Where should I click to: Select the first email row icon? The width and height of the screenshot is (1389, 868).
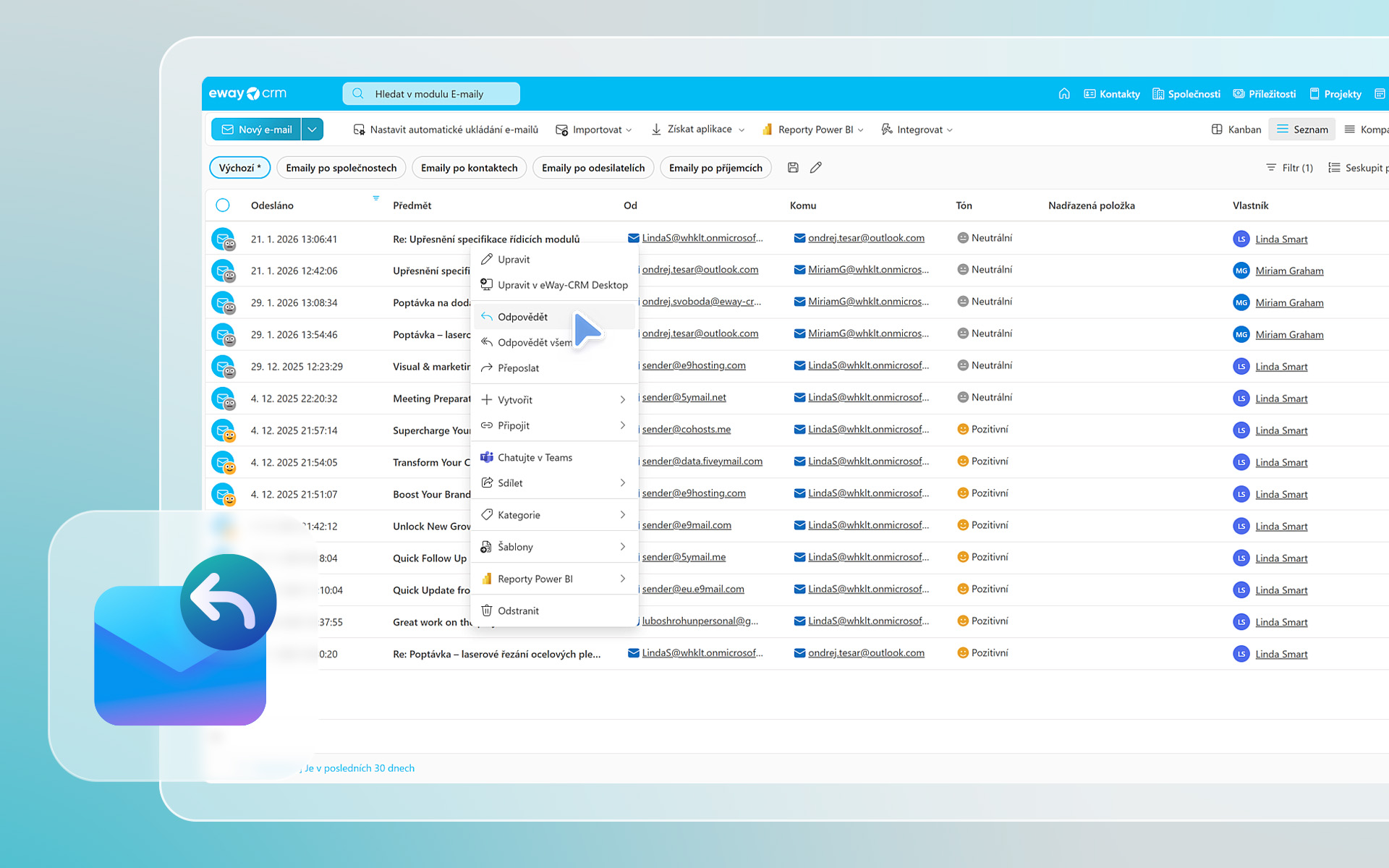pyautogui.click(x=223, y=239)
